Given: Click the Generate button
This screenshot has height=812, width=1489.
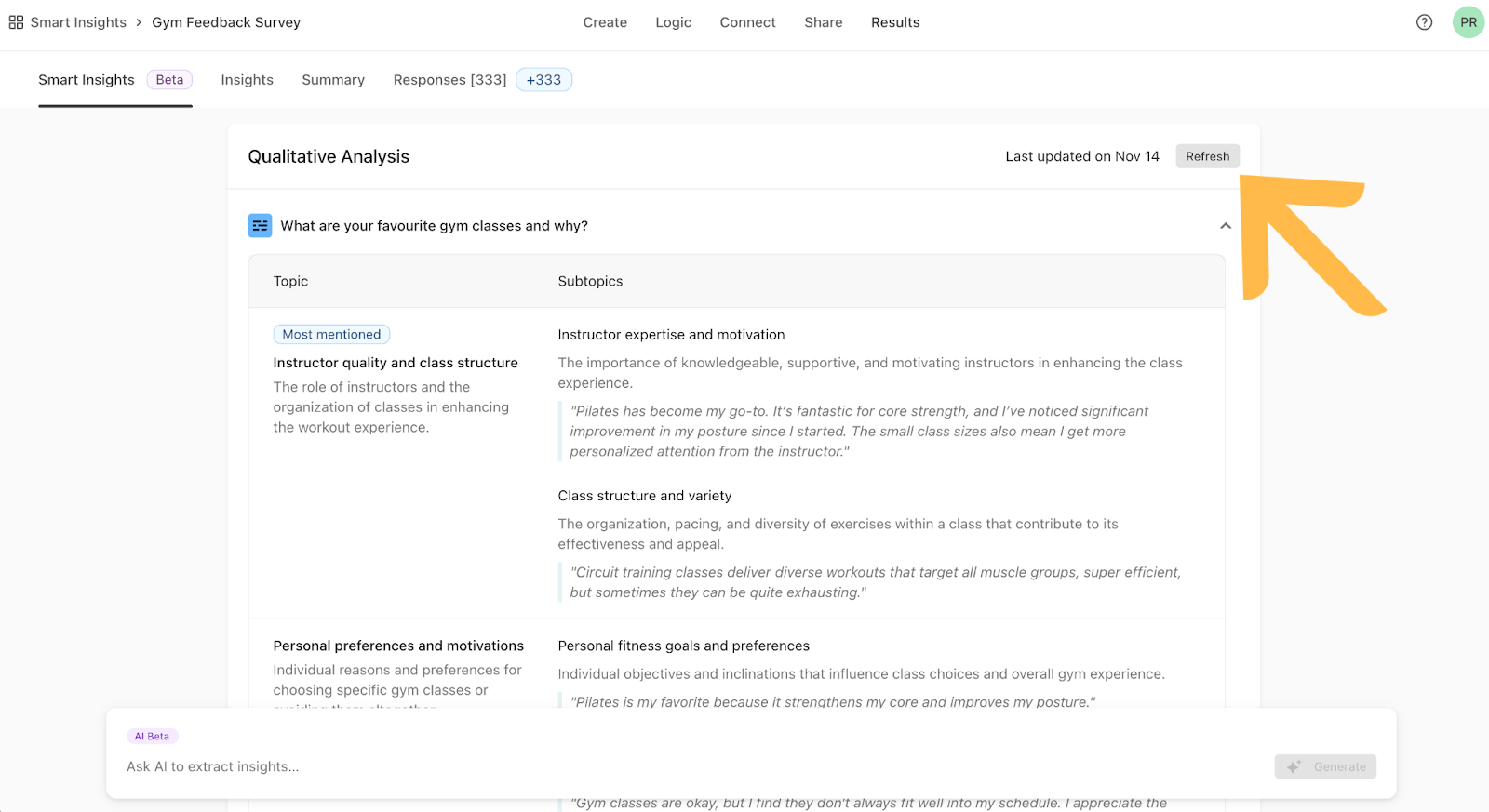Looking at the screenshot, I should [x=1325, y=767].
